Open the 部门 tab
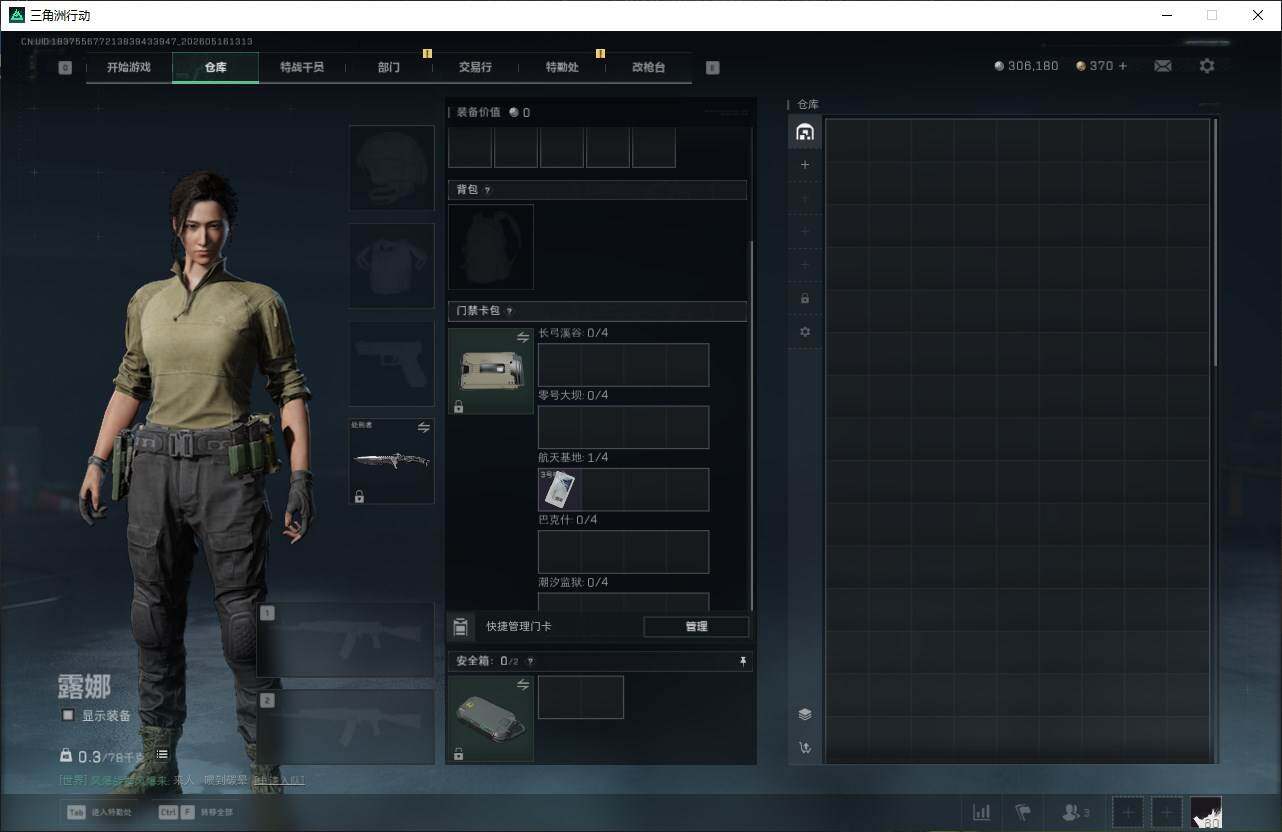The width and height of the screenshot is (1282, 832). point(389,67)
